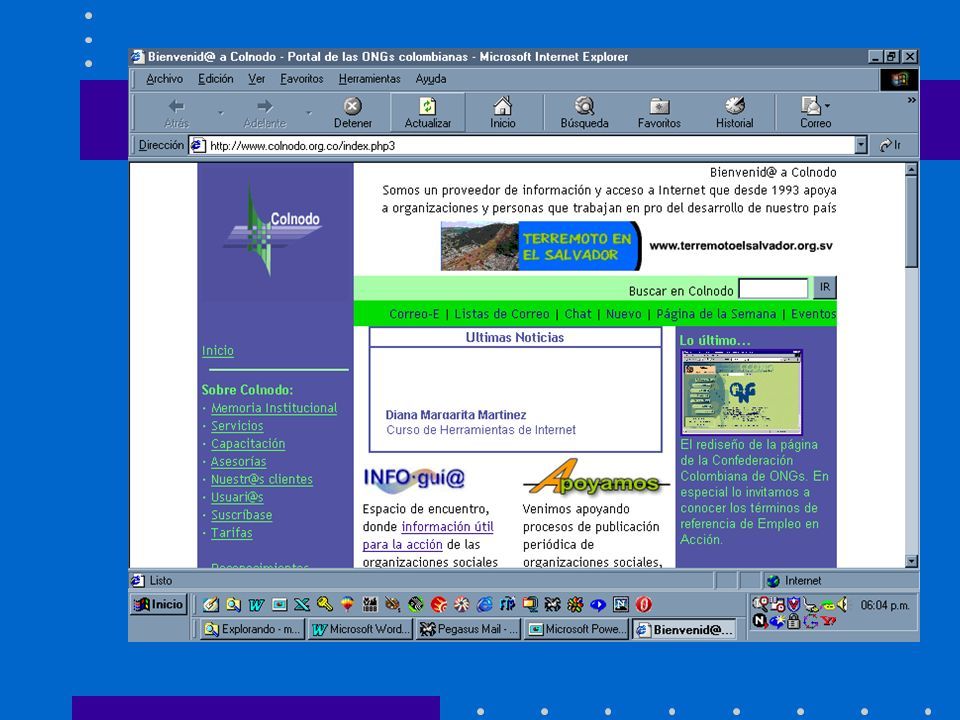Image resolution: width=960 pixels, height=720 pixels.
Task: Launch Internet Explorer from quick launch bar
Action: [x=484, y=605]
